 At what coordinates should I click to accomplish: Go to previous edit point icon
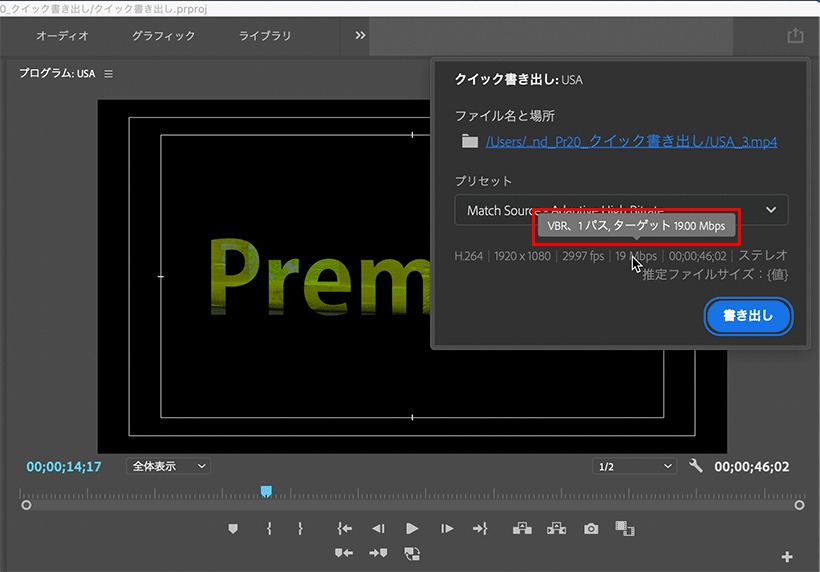(344, 553)
